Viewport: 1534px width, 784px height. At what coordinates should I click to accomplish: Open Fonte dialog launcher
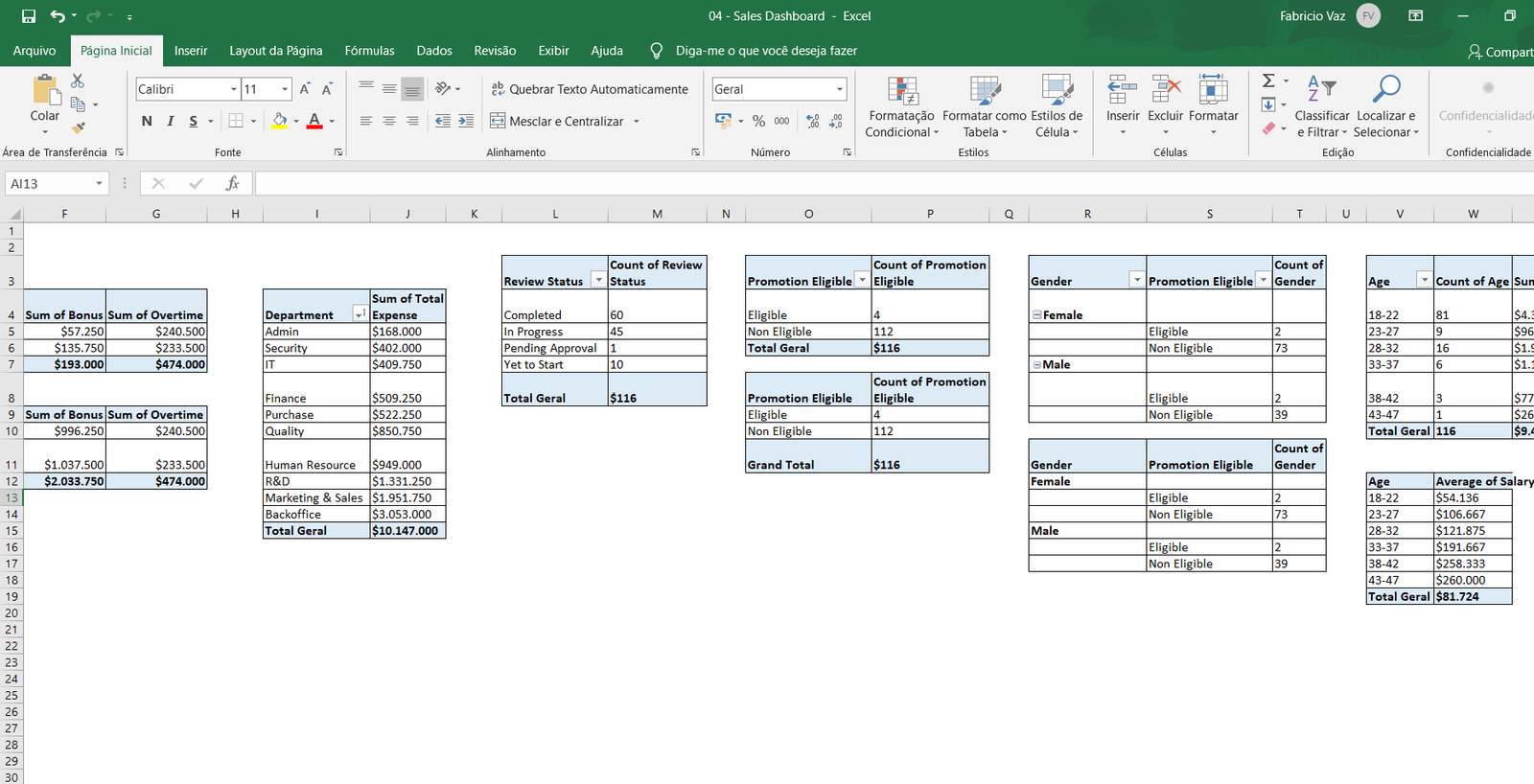point(338,152)
